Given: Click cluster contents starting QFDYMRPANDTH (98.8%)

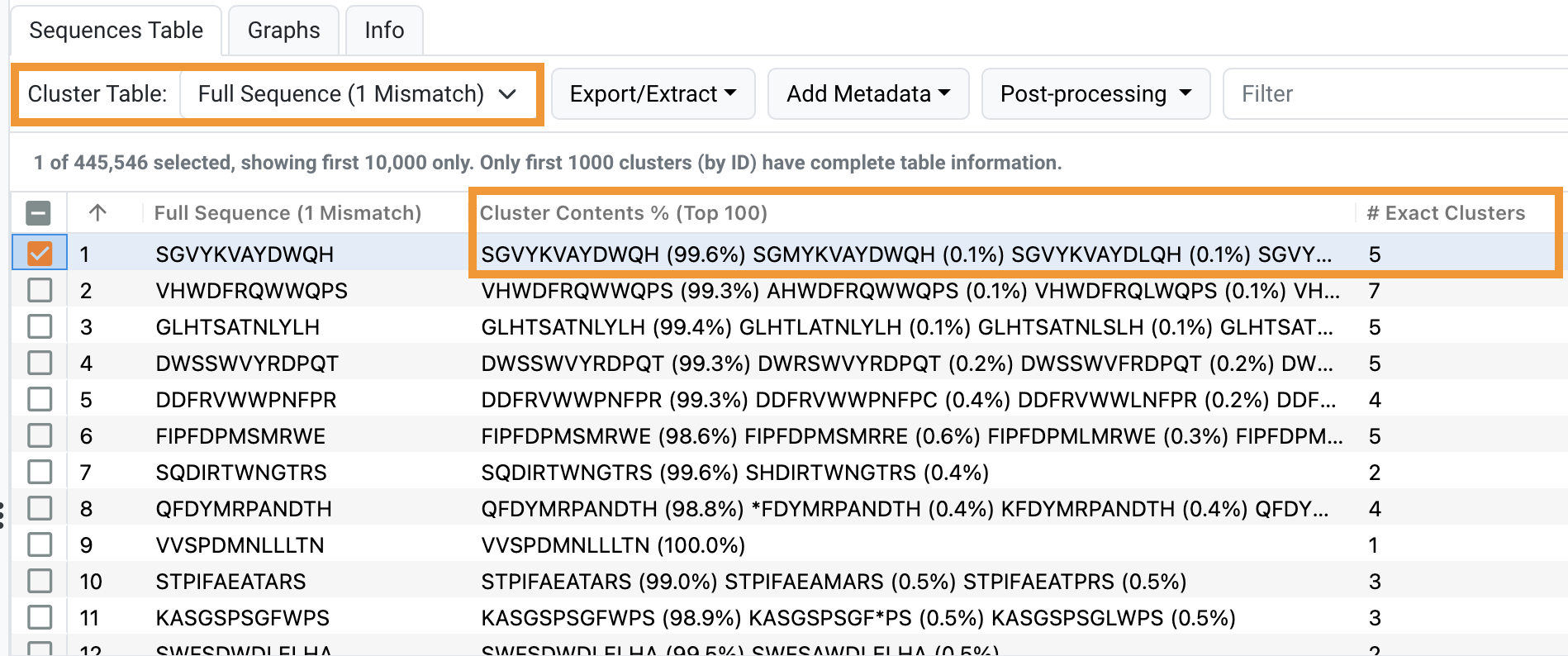Looking at the screenshot, I should click(905, 509).
